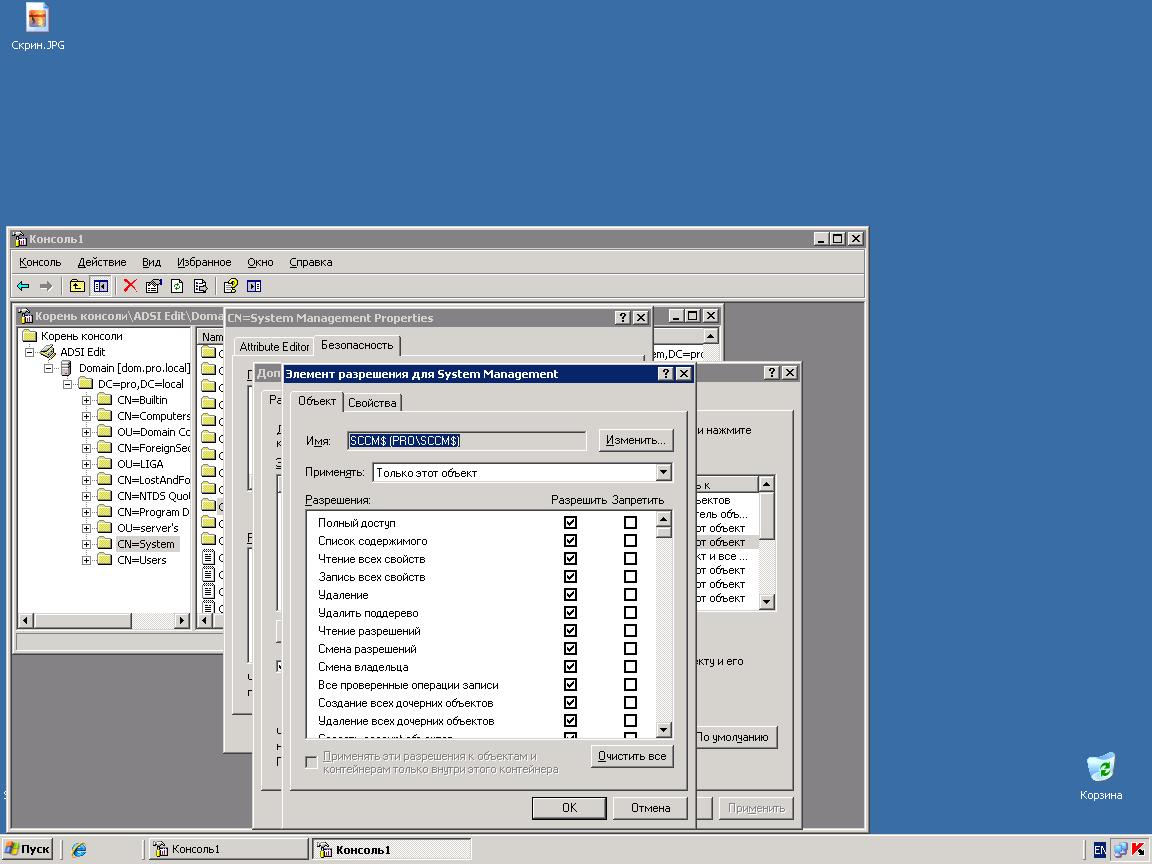This screenshot has height=864, width=1152.
Task: Click the Изменить... button
Action: pyautogui.click(x=635, y=440)
